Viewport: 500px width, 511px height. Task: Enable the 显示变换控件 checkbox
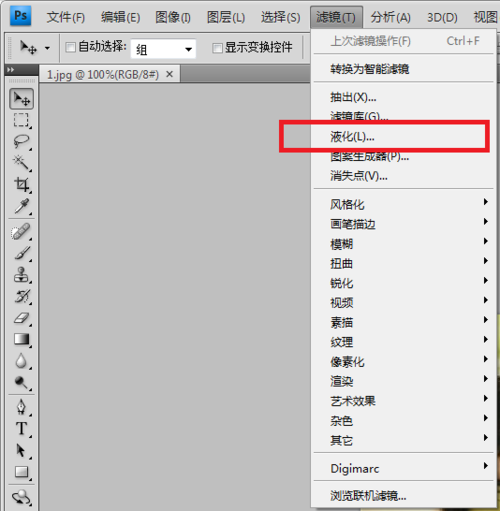tap(217, 48)
